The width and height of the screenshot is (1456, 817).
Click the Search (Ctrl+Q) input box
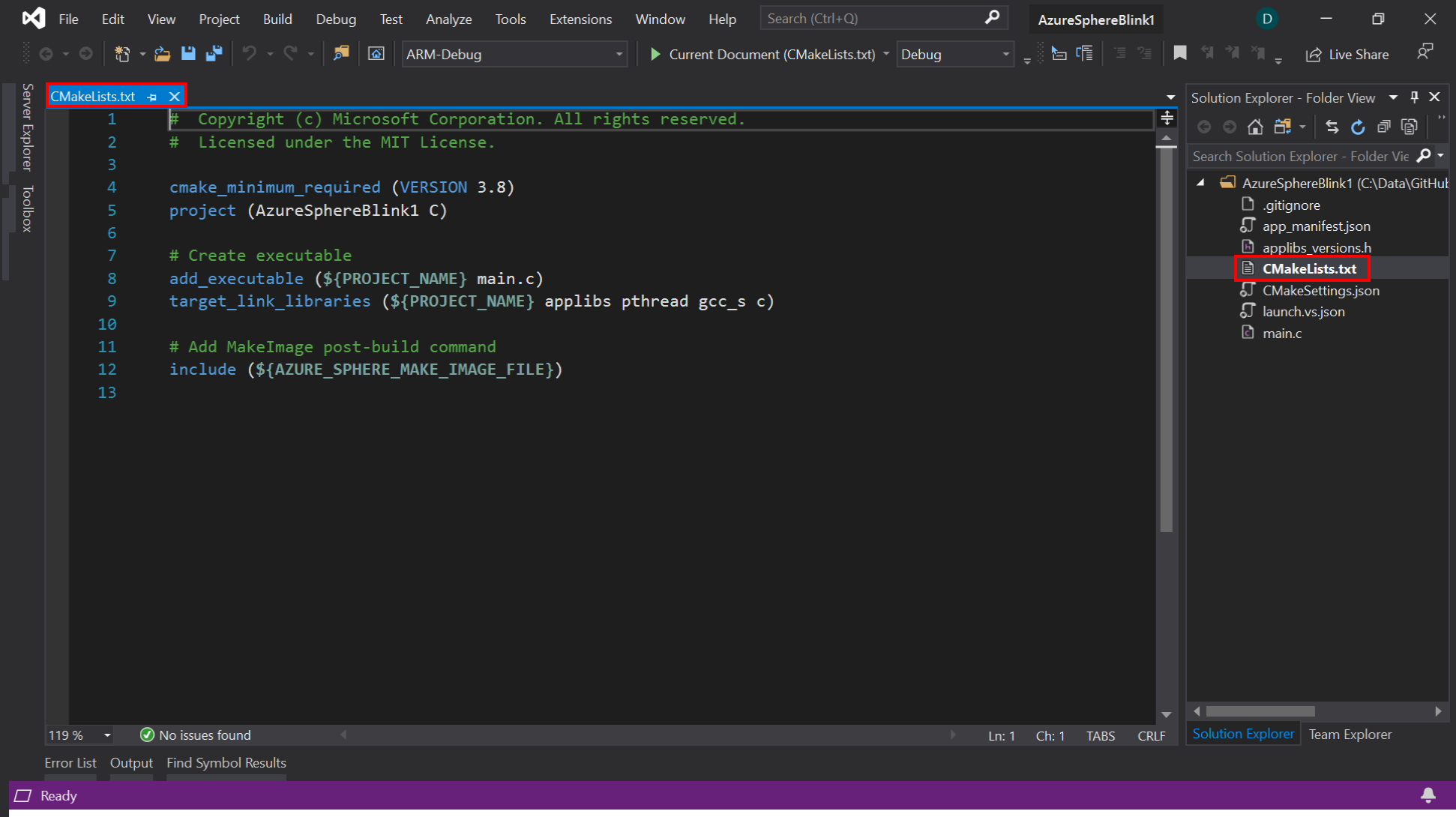(x=873, y=19)
